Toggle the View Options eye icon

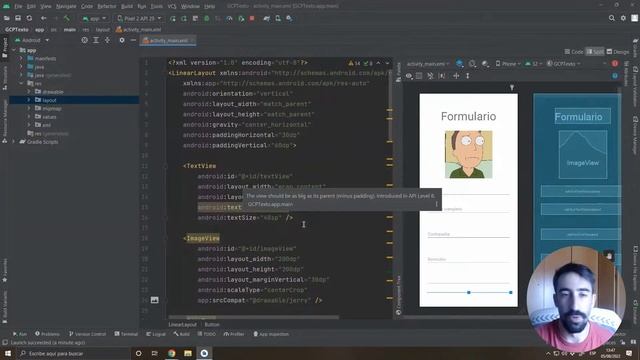(x=409, y=76)
